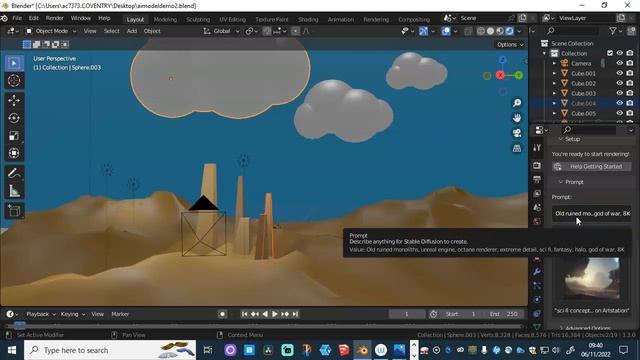
Task: Open the Render properties tab icon
Action: point(537,165)
